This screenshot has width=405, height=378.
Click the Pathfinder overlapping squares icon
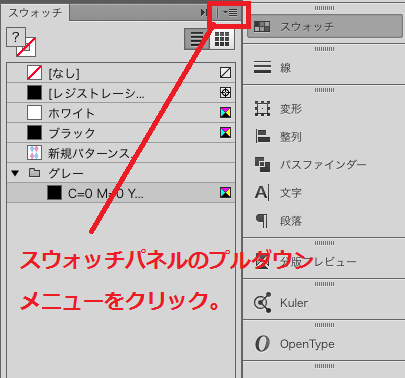pyautogui.click(x=263, y=164)
